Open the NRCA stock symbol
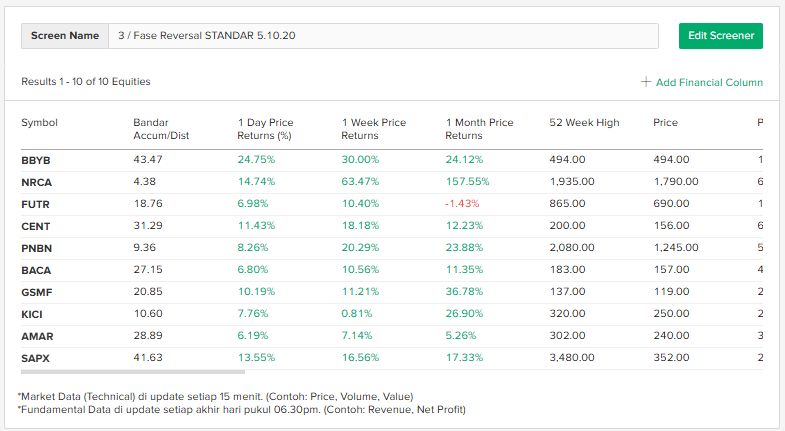 36,182
